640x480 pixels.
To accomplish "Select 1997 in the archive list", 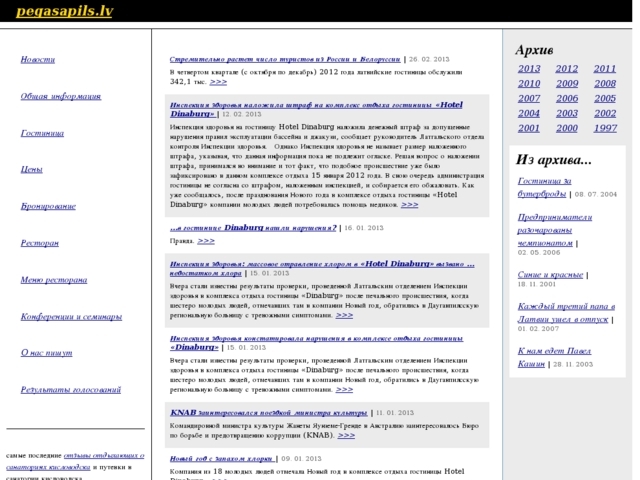I will point(604,128).
